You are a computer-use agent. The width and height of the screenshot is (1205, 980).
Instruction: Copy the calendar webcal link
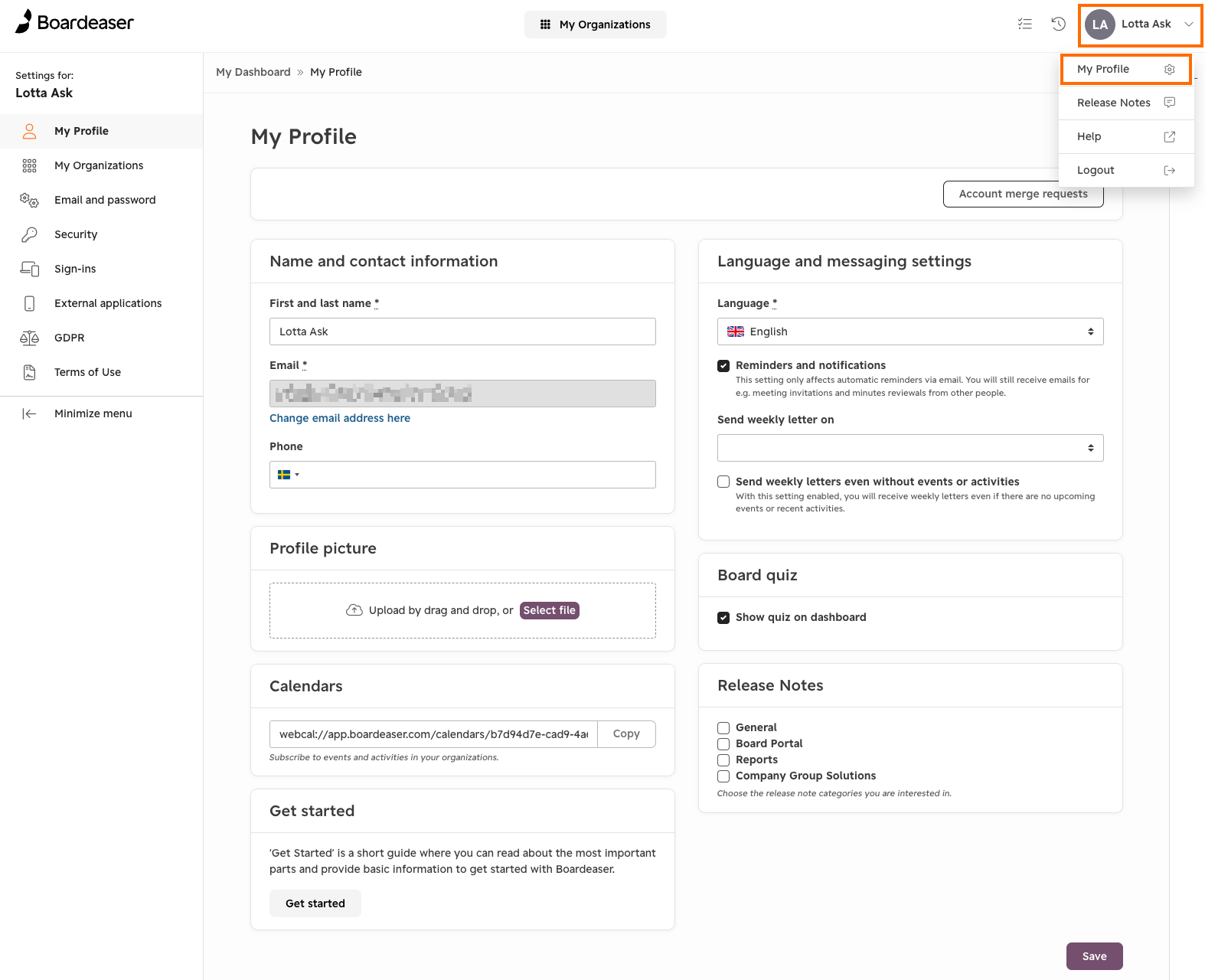(x=626, y=733)
